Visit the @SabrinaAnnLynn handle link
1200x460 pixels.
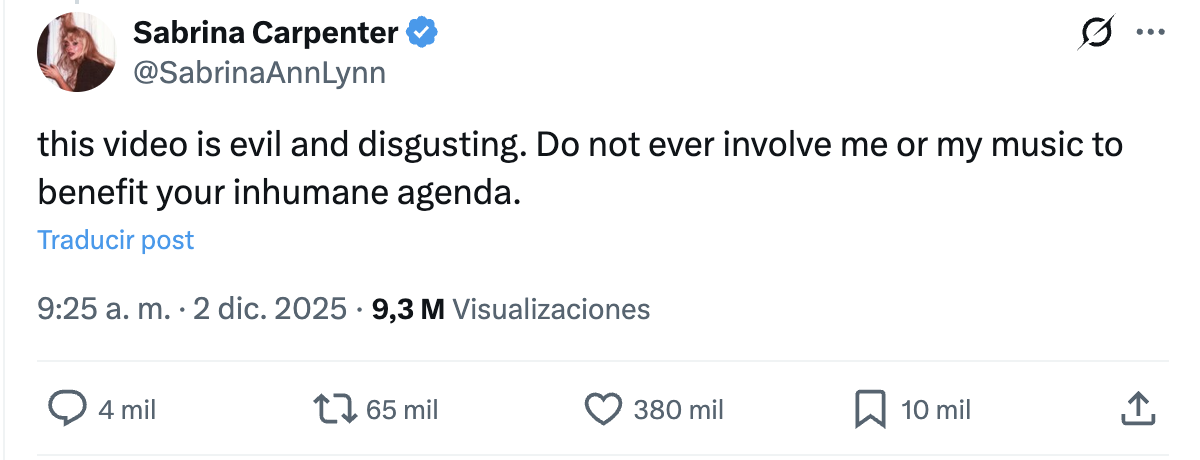(x=258, y=74)
